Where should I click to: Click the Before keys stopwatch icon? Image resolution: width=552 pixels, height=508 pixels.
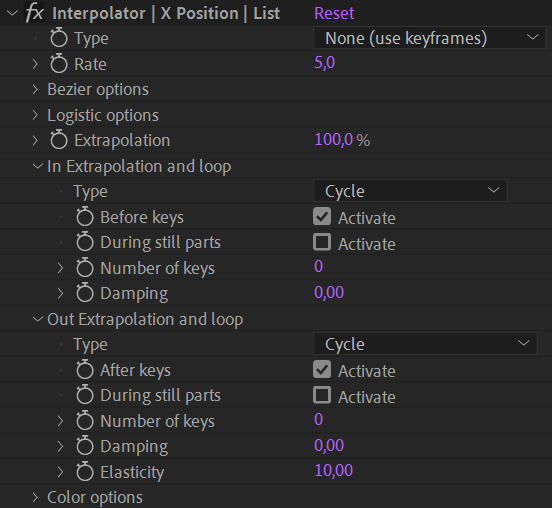[84, 217]
